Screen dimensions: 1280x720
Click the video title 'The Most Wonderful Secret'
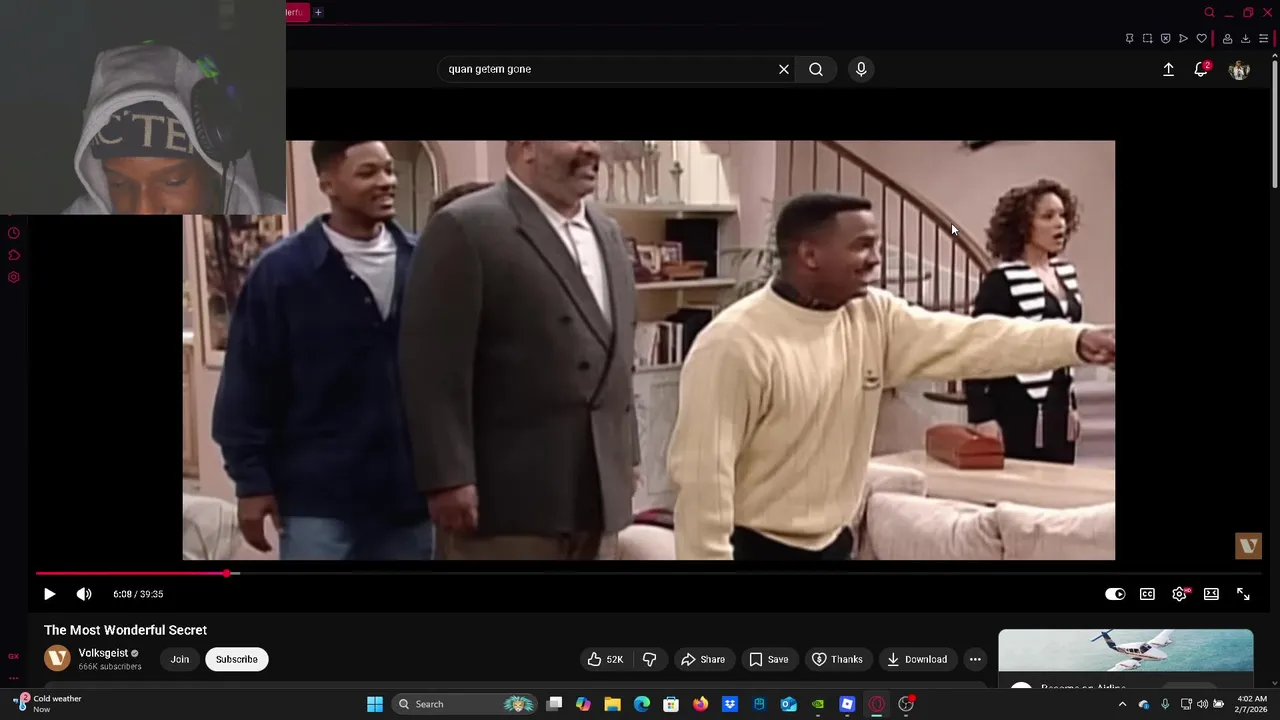click(125, 630)
